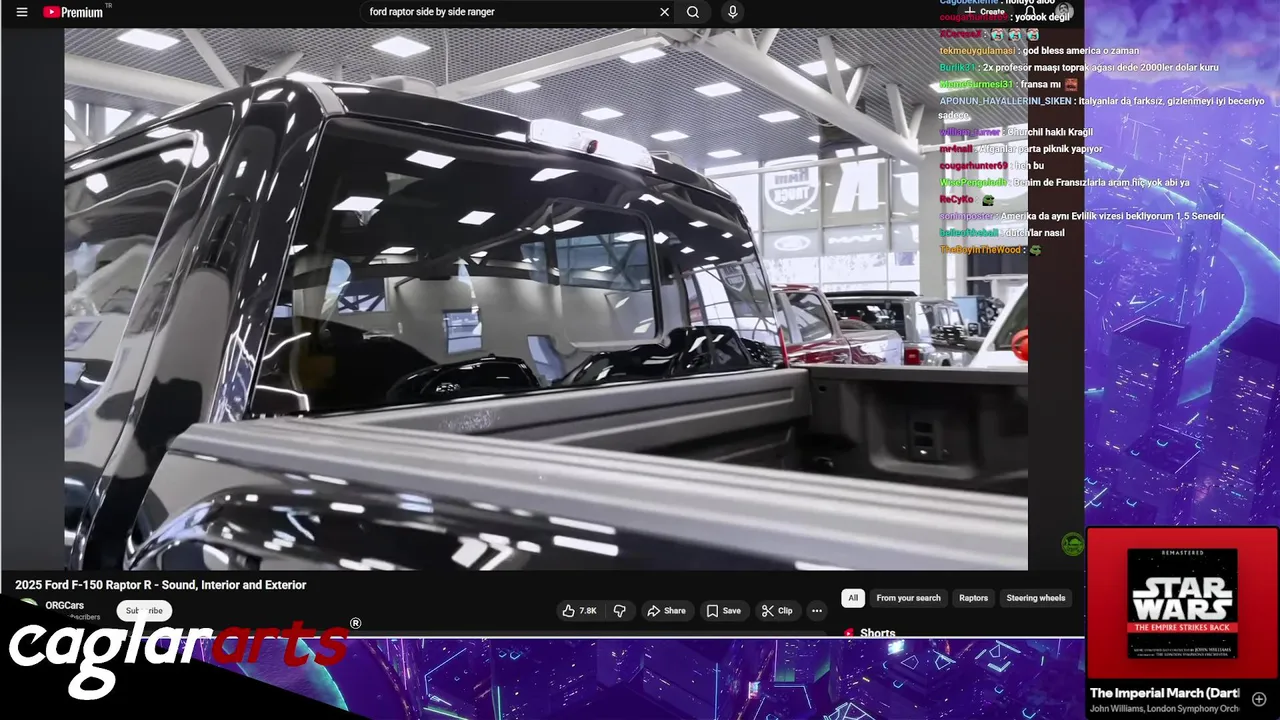Click 'The Imperial March' song title
The width and height of the screenshot is (1280, 720).
(1165, 693)
